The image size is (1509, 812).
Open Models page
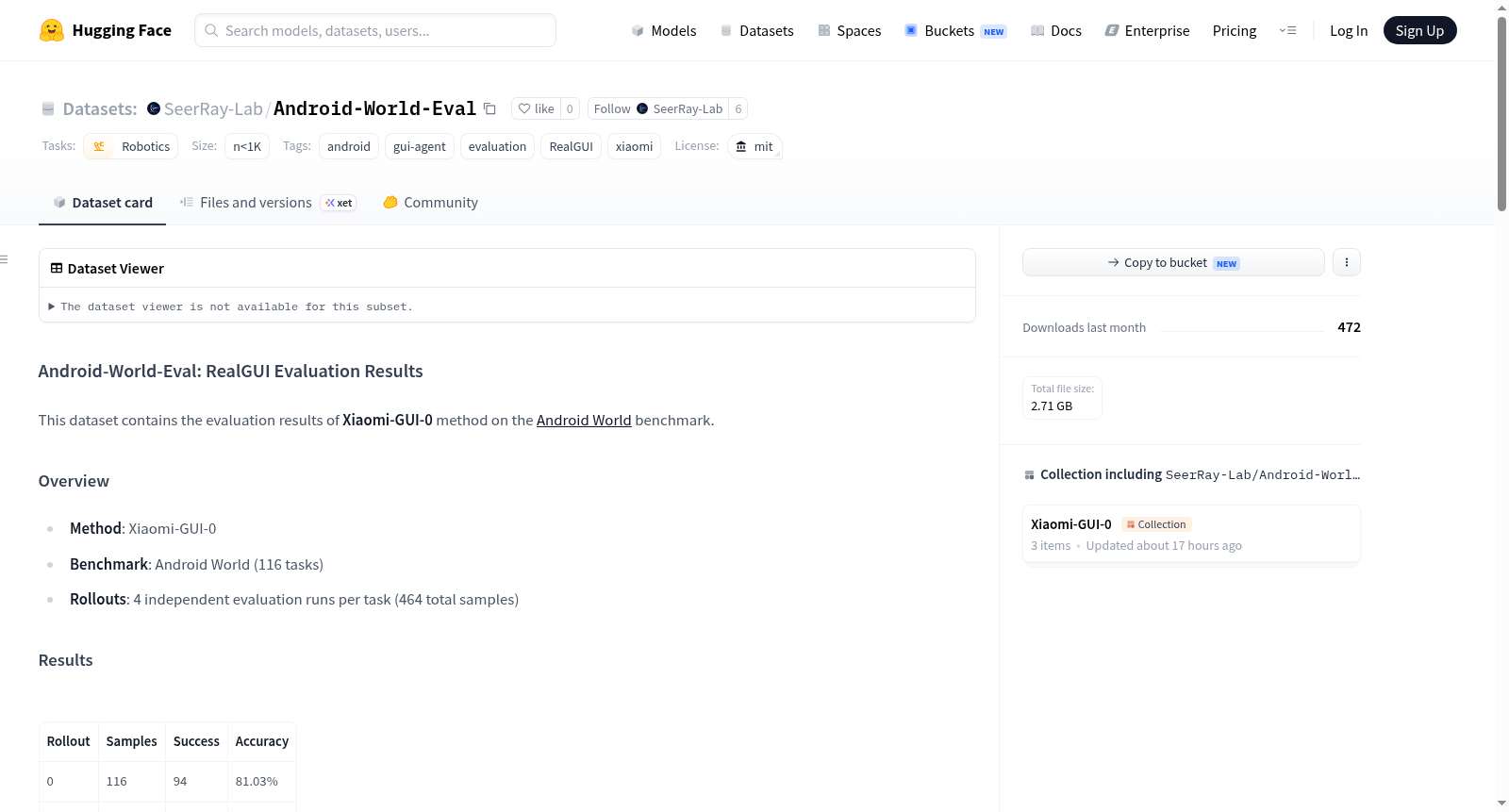click(664, 30)
